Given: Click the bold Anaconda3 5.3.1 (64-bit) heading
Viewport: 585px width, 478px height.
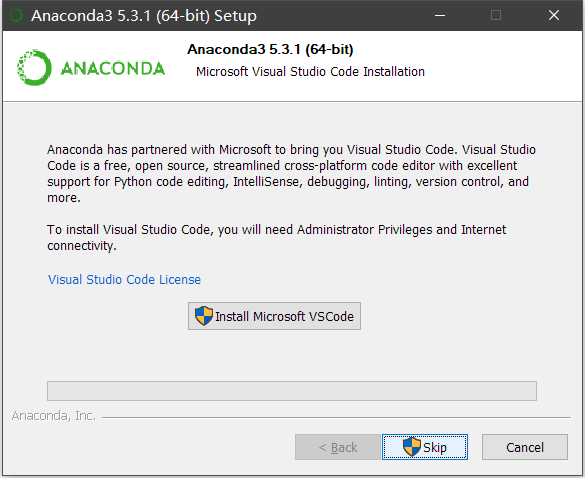Looking at the screenshot, I should click(270, 49).
